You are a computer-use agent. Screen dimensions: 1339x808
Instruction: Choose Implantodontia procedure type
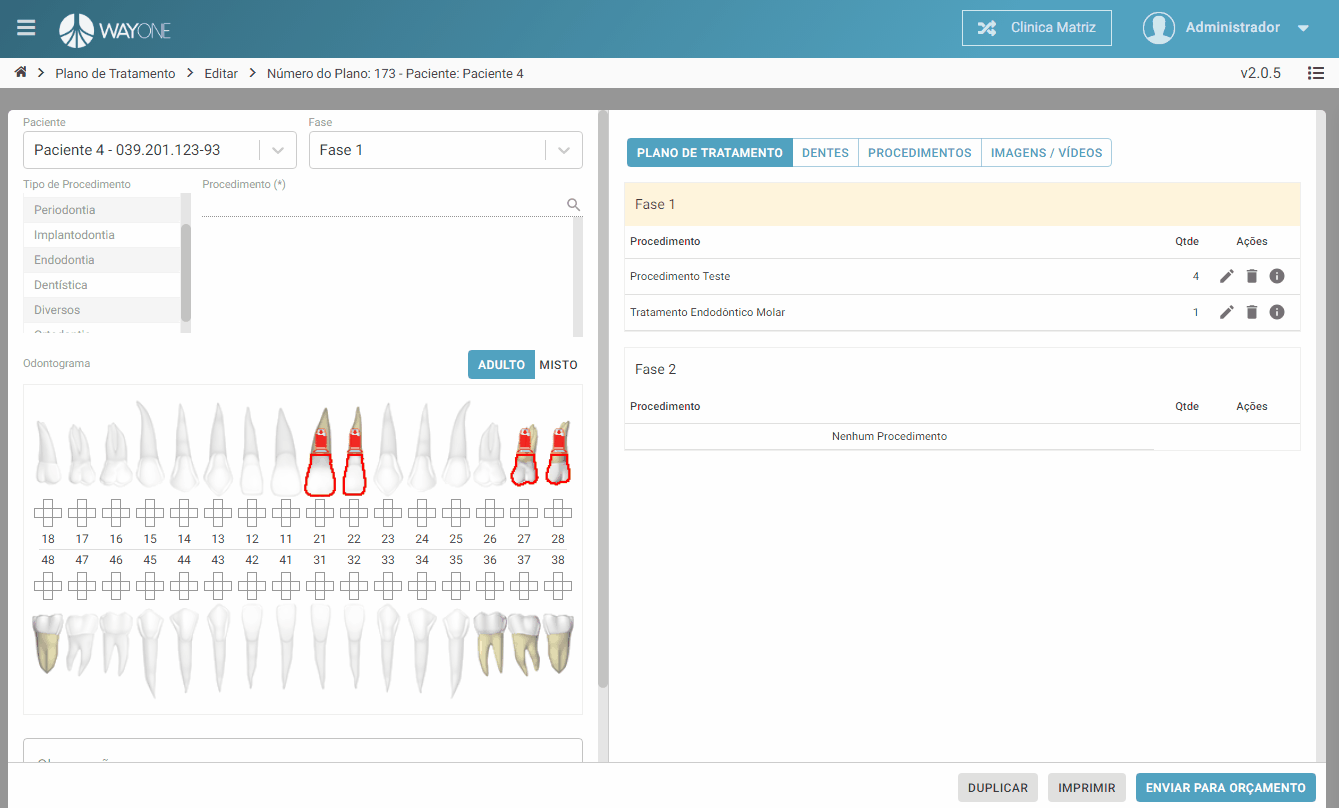point(102,235)
